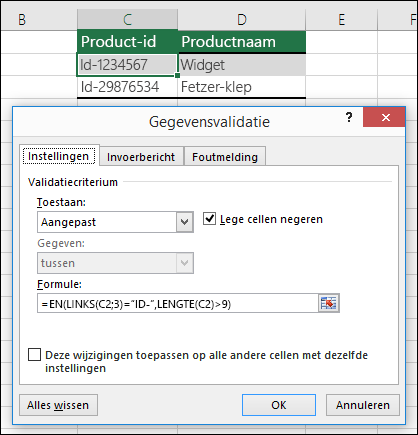The height and width of the screenshot is (435, 418).
Task: Click the OK button
Action: point(279,405)
